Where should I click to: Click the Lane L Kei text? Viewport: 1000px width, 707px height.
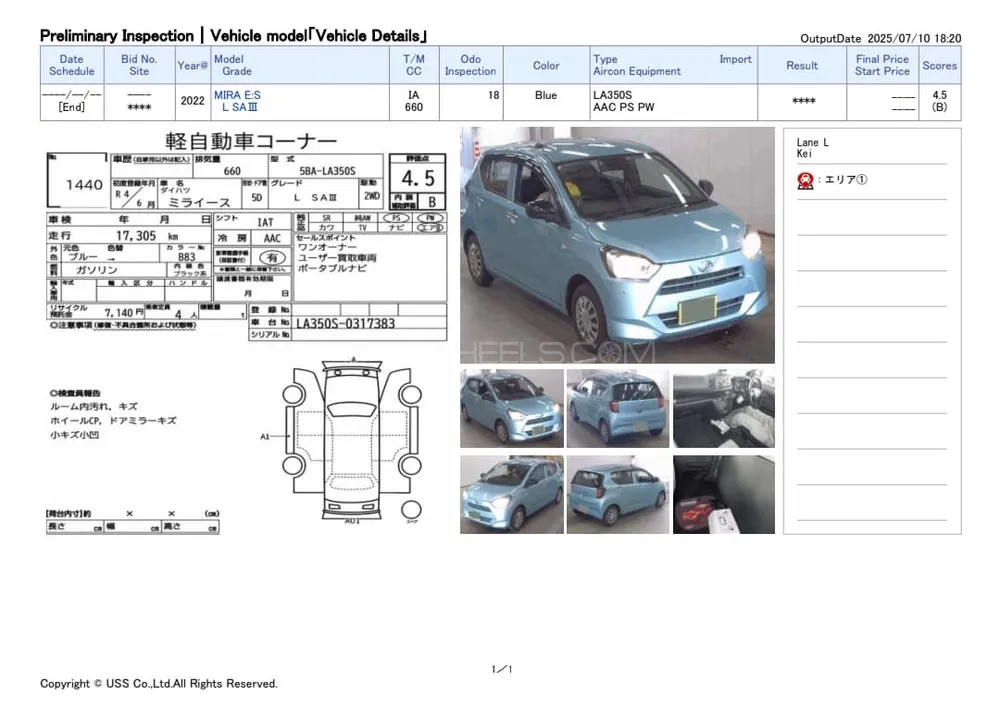(812, 148)
